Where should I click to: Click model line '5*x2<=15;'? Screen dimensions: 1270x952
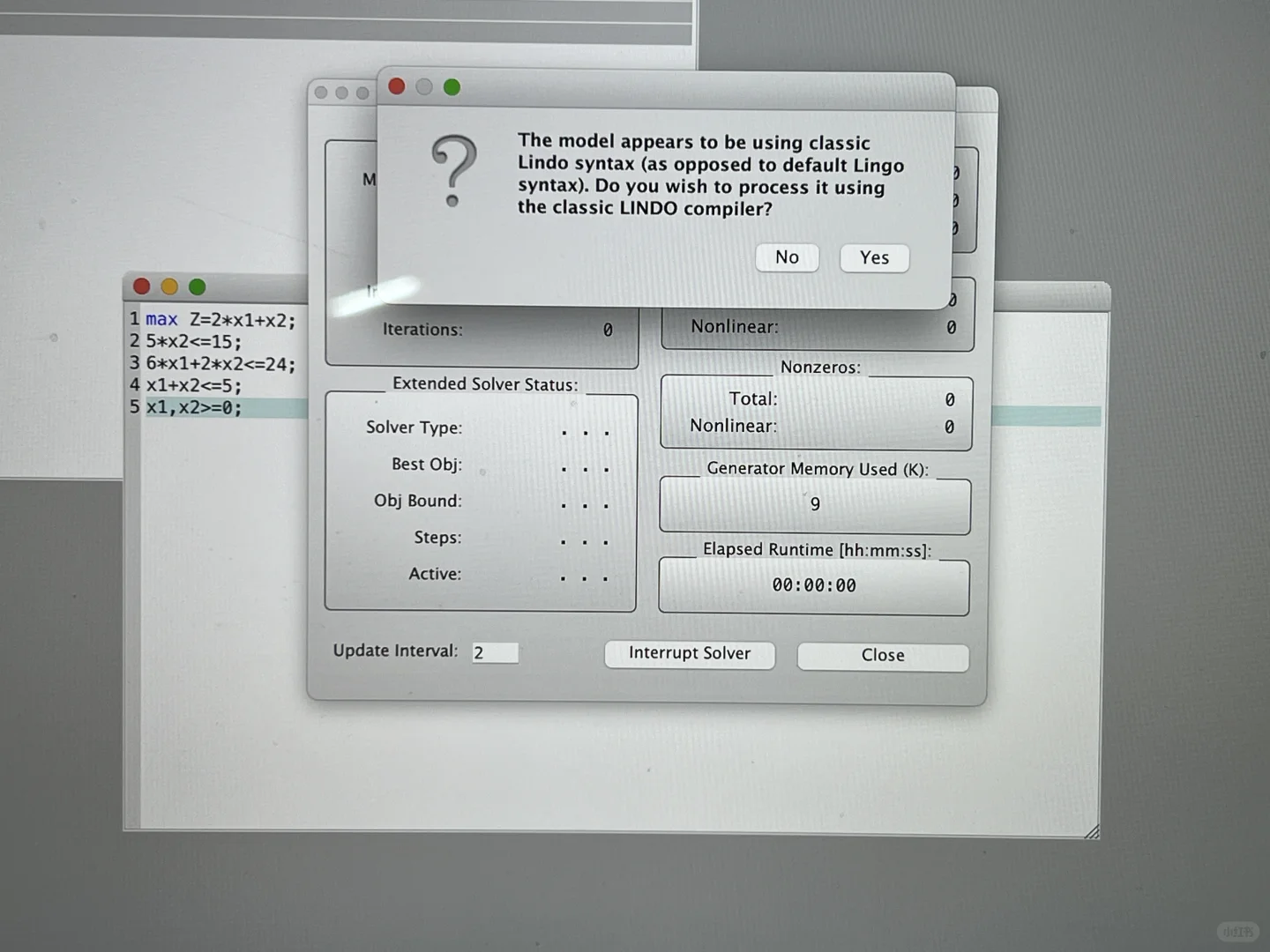[193, 341]
